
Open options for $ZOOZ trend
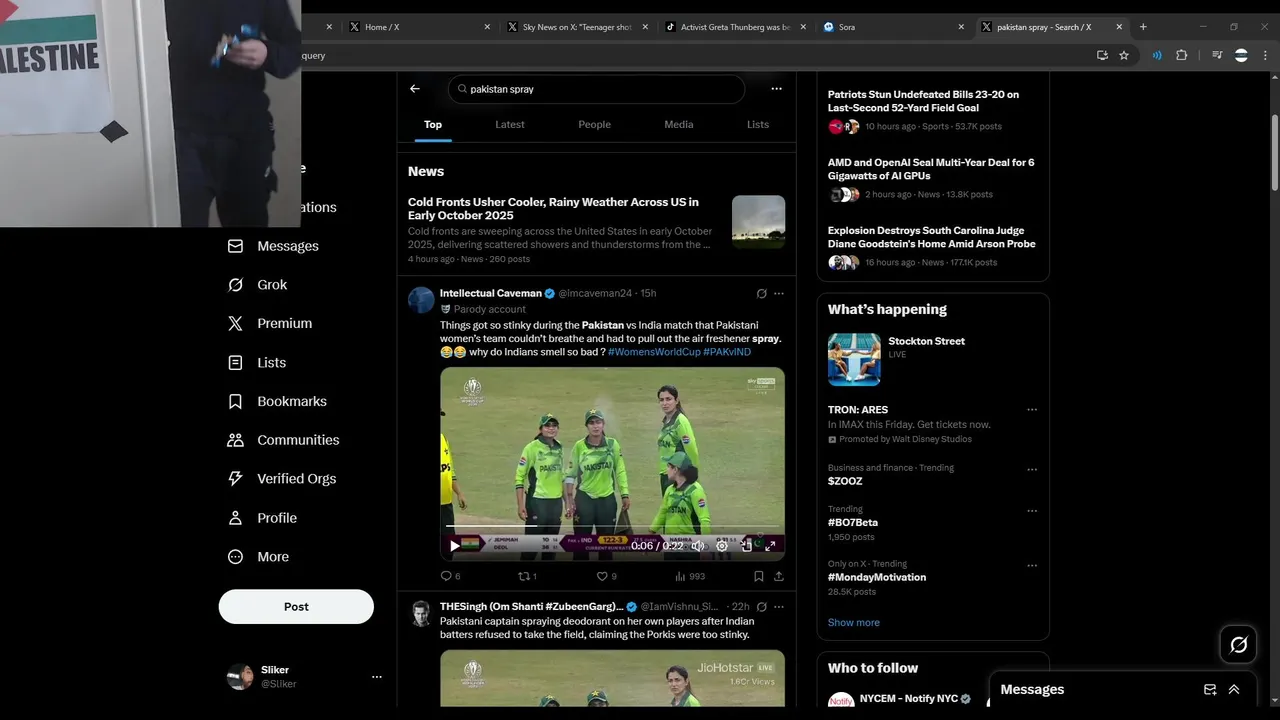(1032, 469)
